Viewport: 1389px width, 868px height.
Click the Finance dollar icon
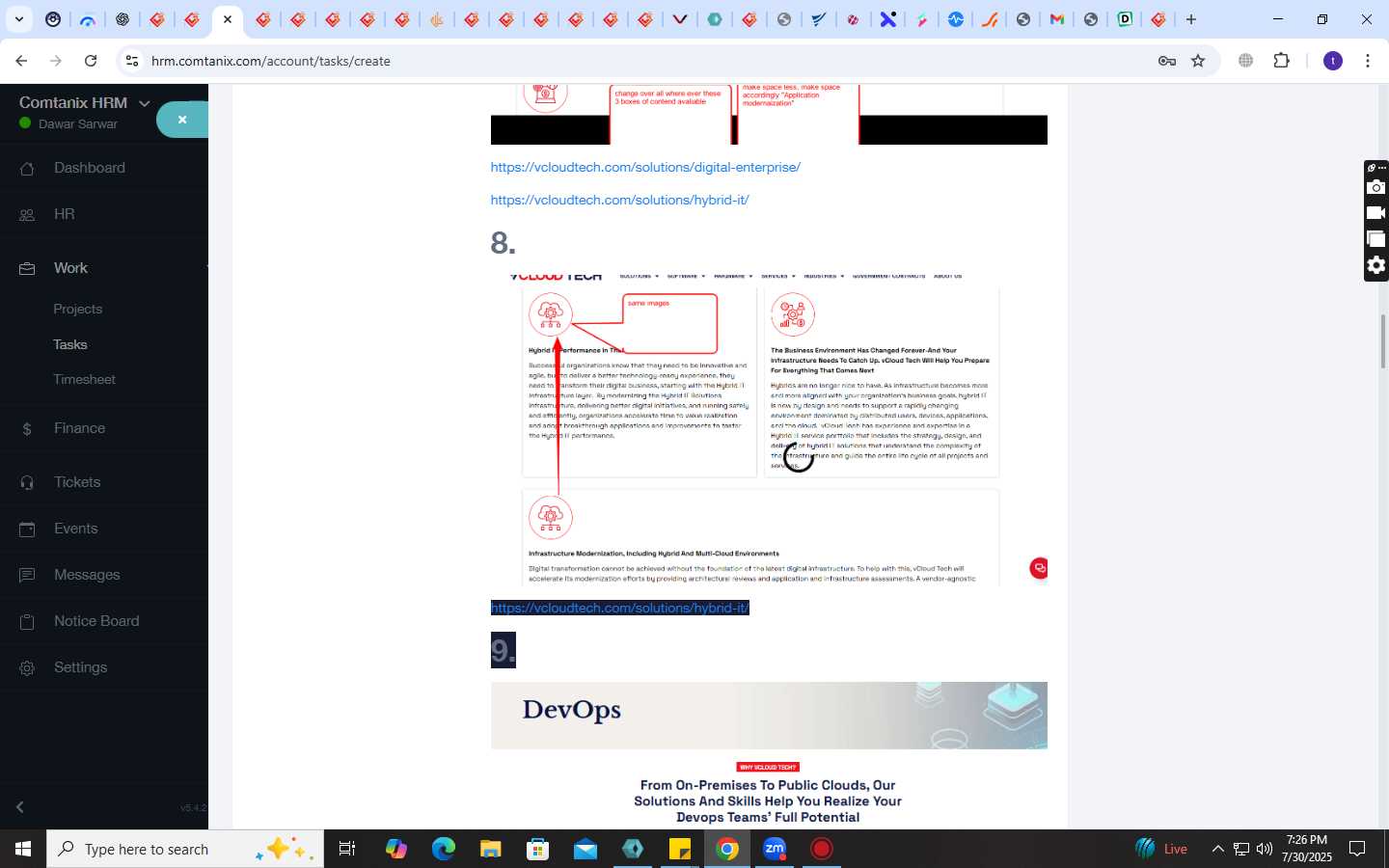tap(27, 429)
